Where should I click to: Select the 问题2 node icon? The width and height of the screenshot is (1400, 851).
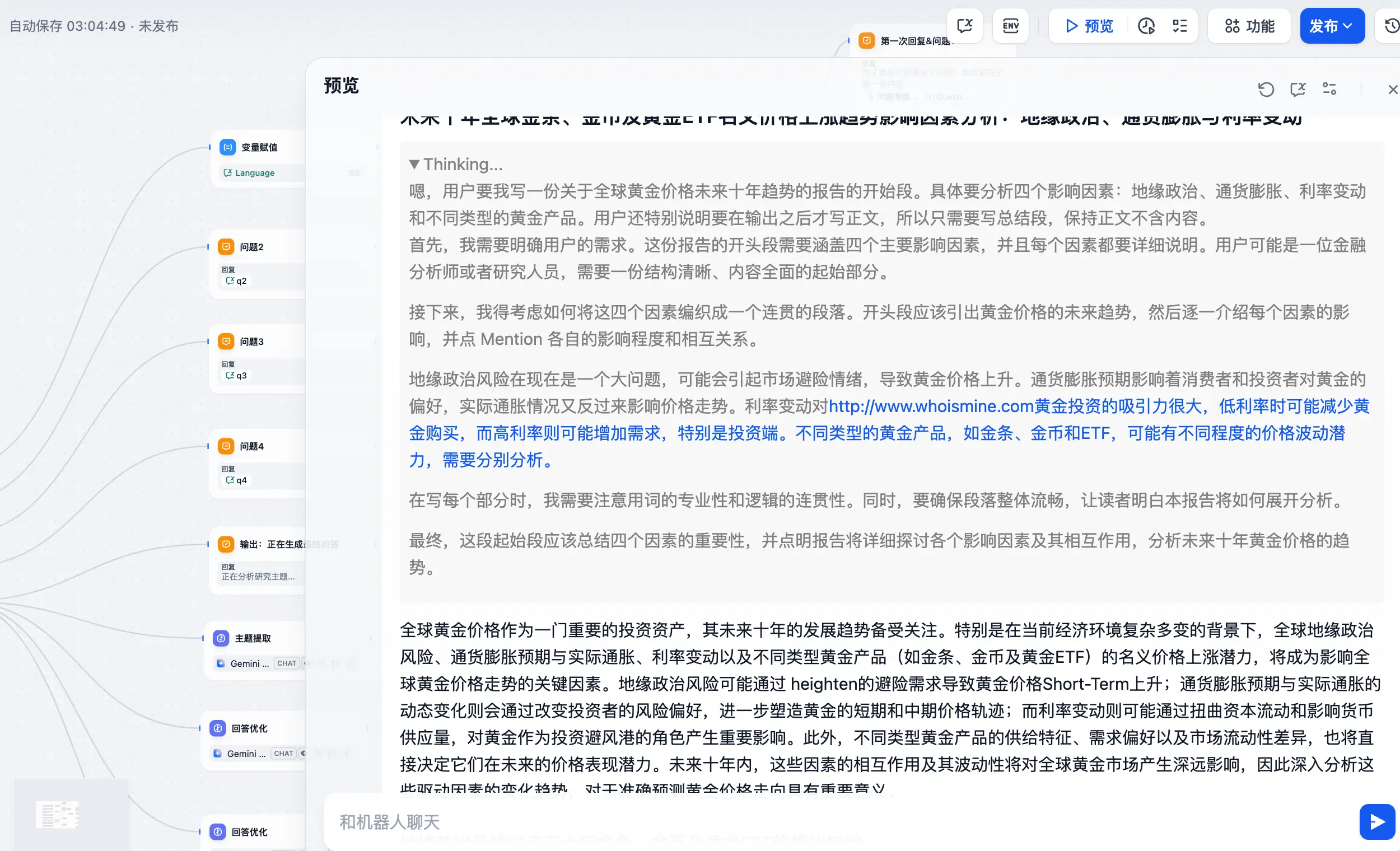coord(226,246)
